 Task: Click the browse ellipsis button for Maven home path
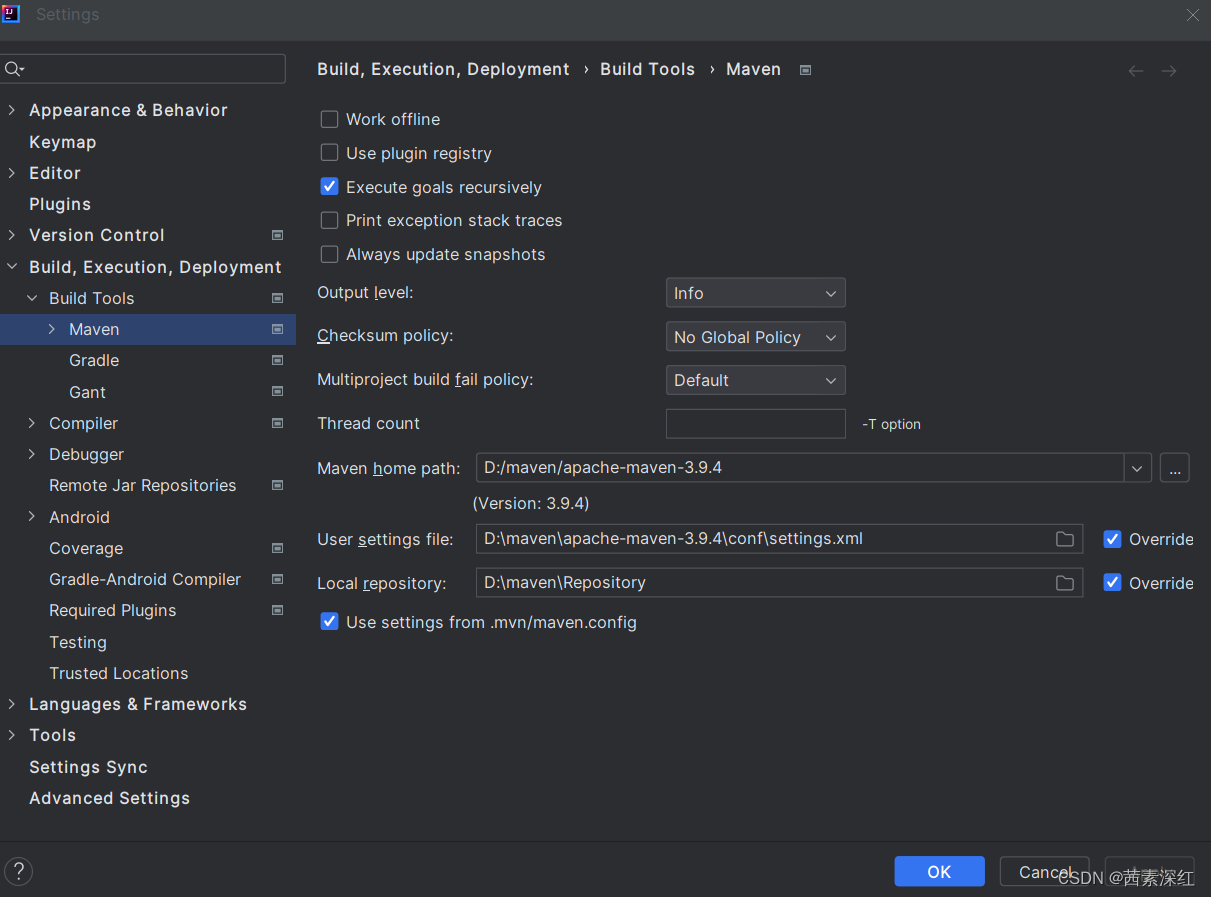point(1175,467)
